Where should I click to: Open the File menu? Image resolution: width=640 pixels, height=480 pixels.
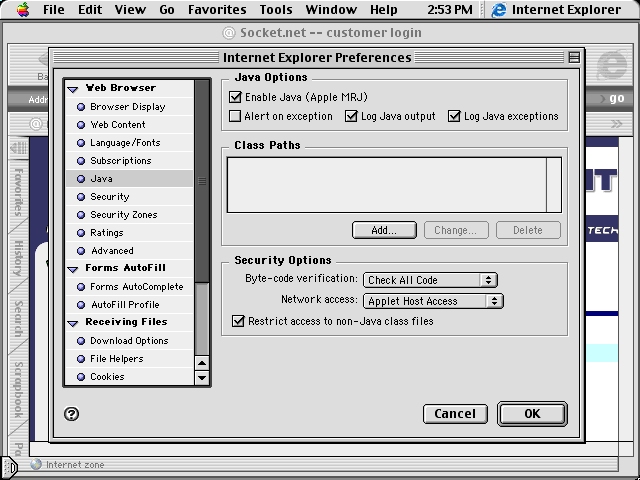(54, 9)
